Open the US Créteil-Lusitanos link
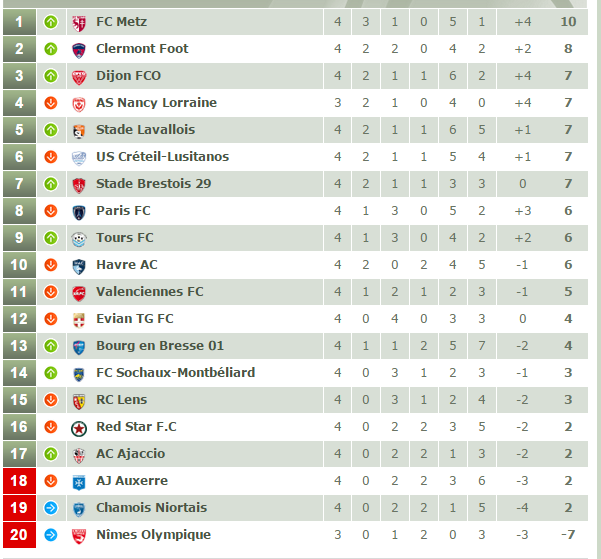Image resolution: width=601 pixels, height=559 pixels. tap(163, 157)
